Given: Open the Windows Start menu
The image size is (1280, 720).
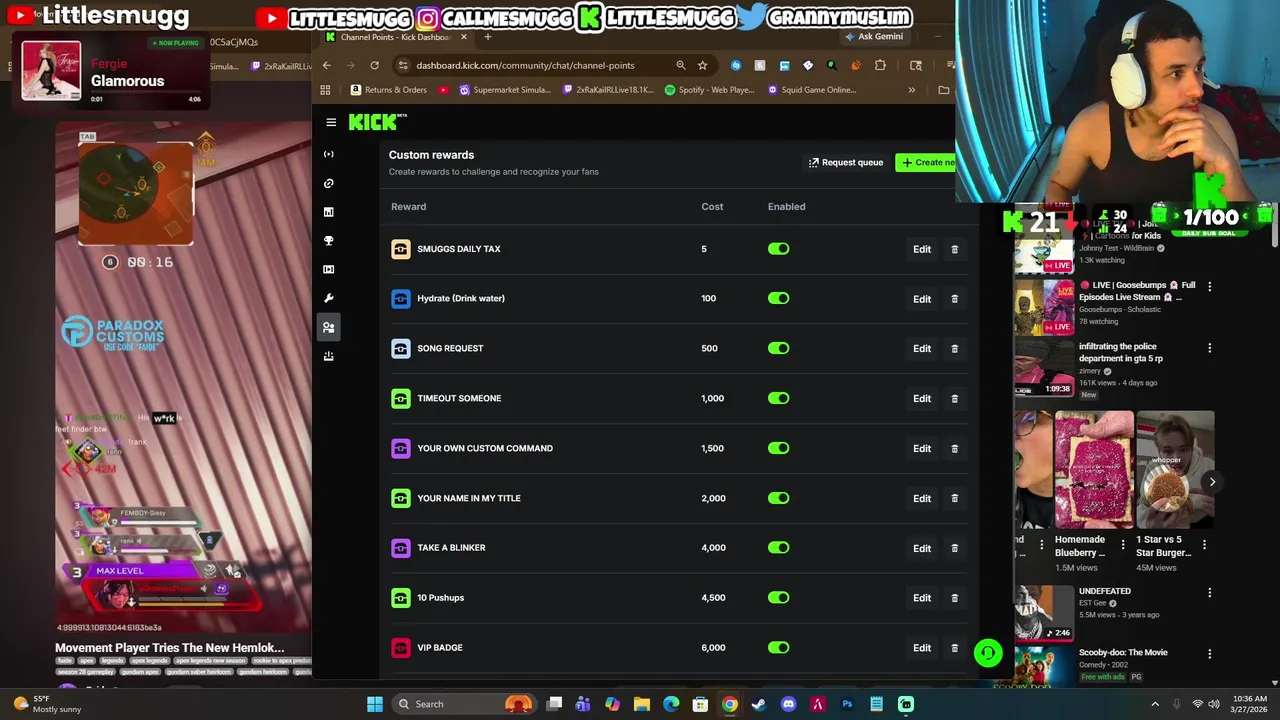Looking at the screenshot, I should point(375,704).
